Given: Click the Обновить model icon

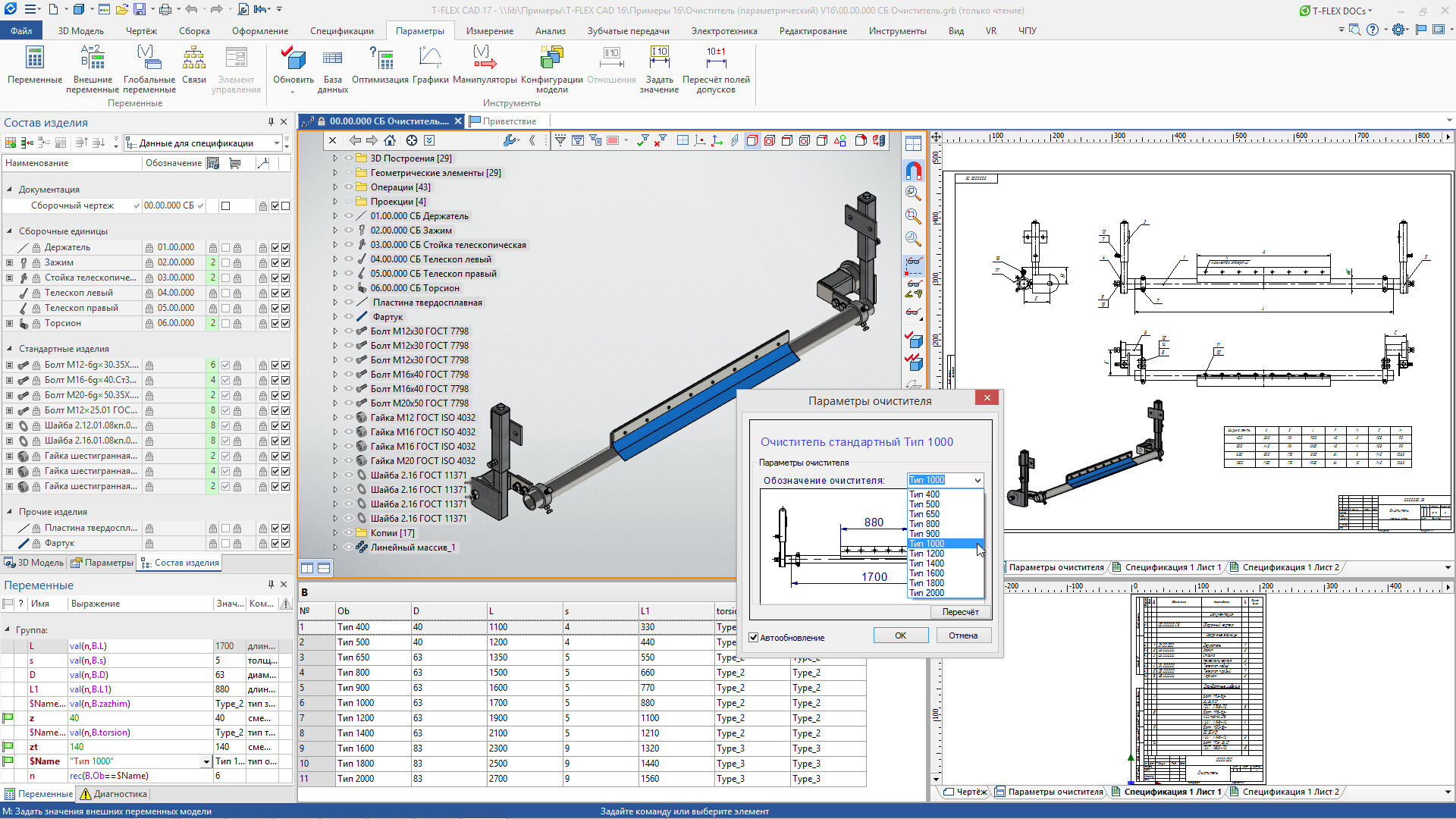Looking at the screenshot, I should click(x=293, y=58).
